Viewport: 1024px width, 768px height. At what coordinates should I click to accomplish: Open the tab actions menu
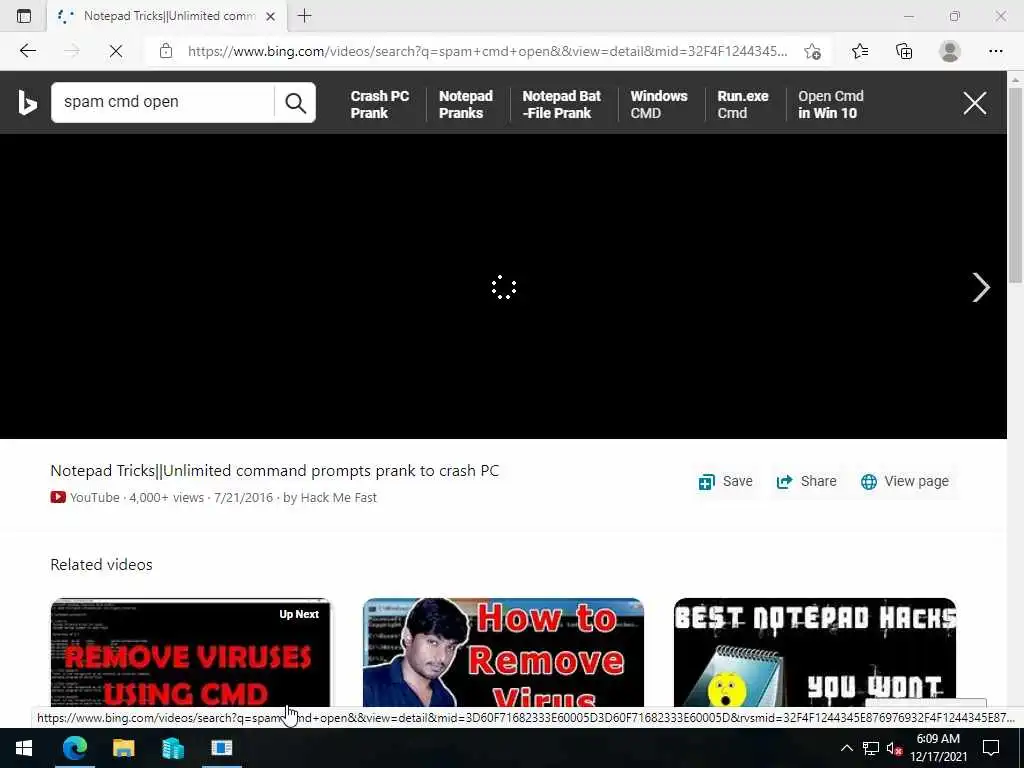[24, 16]
